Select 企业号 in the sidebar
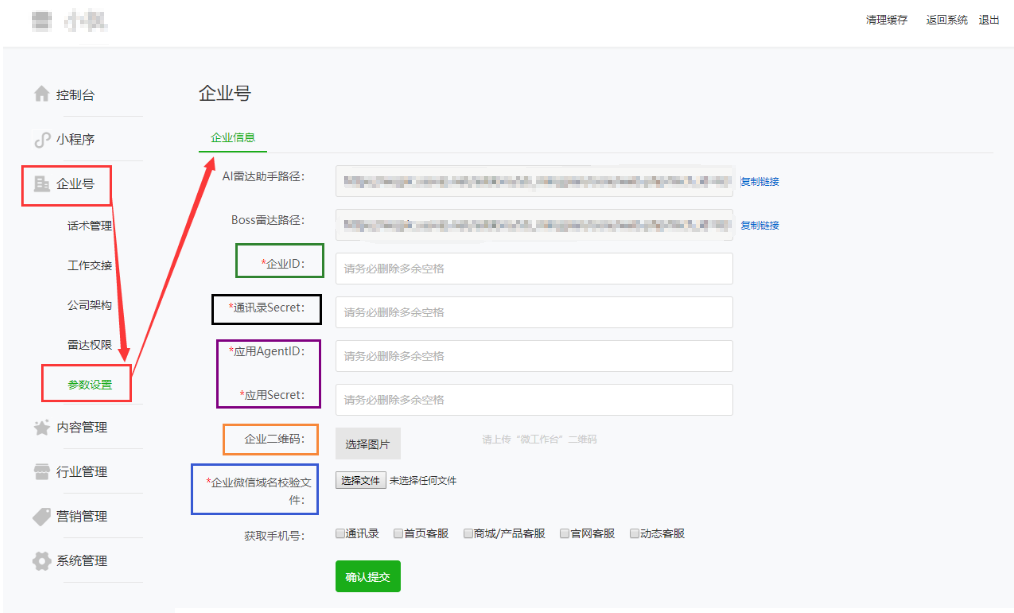Viewport: 1014px width, 613px height. tap(75, 184)
